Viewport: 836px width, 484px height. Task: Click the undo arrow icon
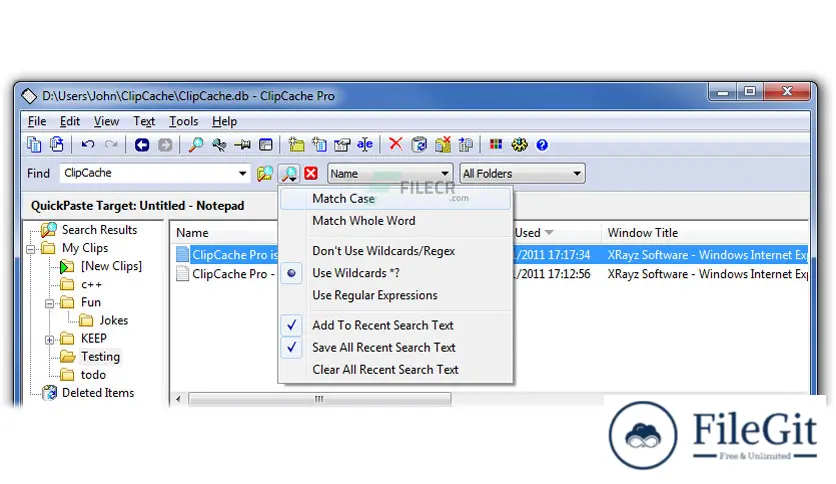[88, 144]
